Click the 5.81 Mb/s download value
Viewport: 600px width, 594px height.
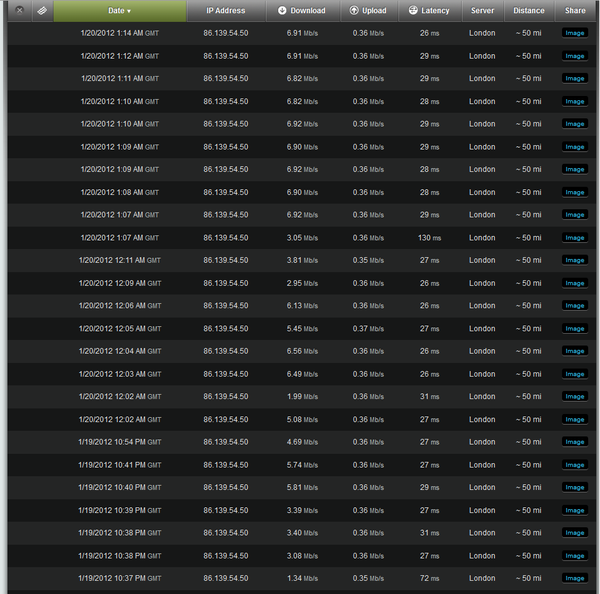pos(302,487)
